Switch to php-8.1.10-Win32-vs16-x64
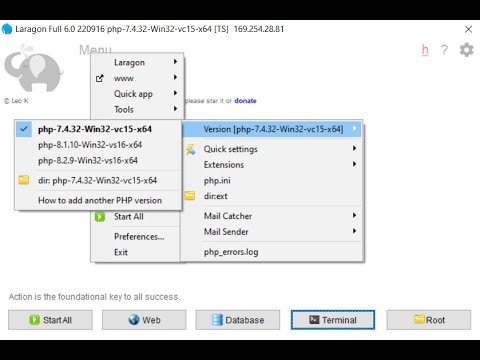480x360 pixels. pyautogui.click(x=98, y=145)
